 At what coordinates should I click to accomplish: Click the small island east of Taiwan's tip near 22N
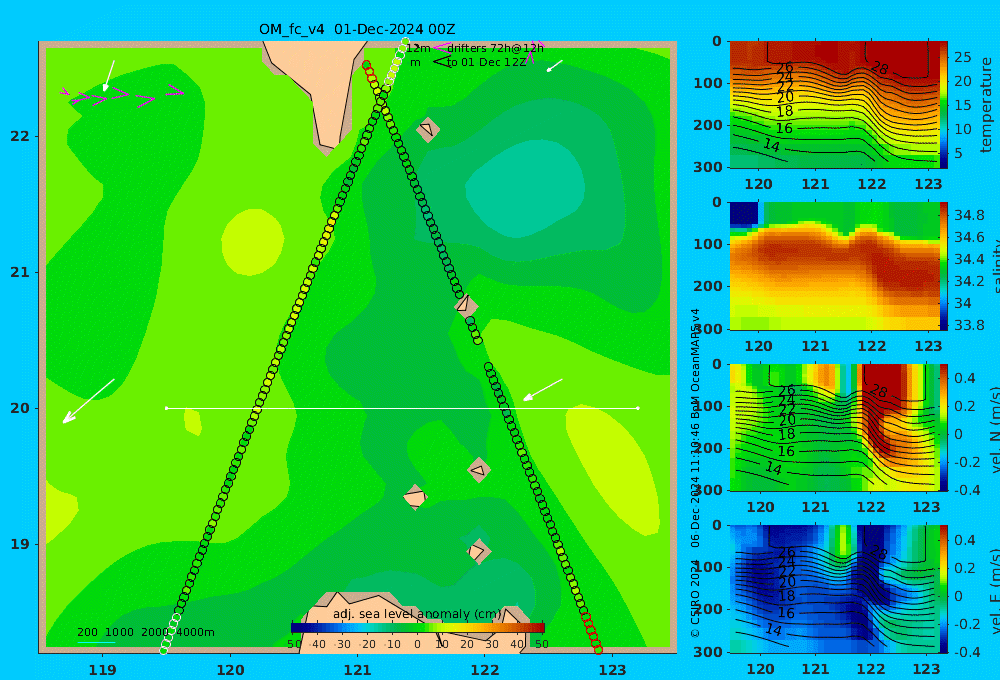tap(428, 129)
